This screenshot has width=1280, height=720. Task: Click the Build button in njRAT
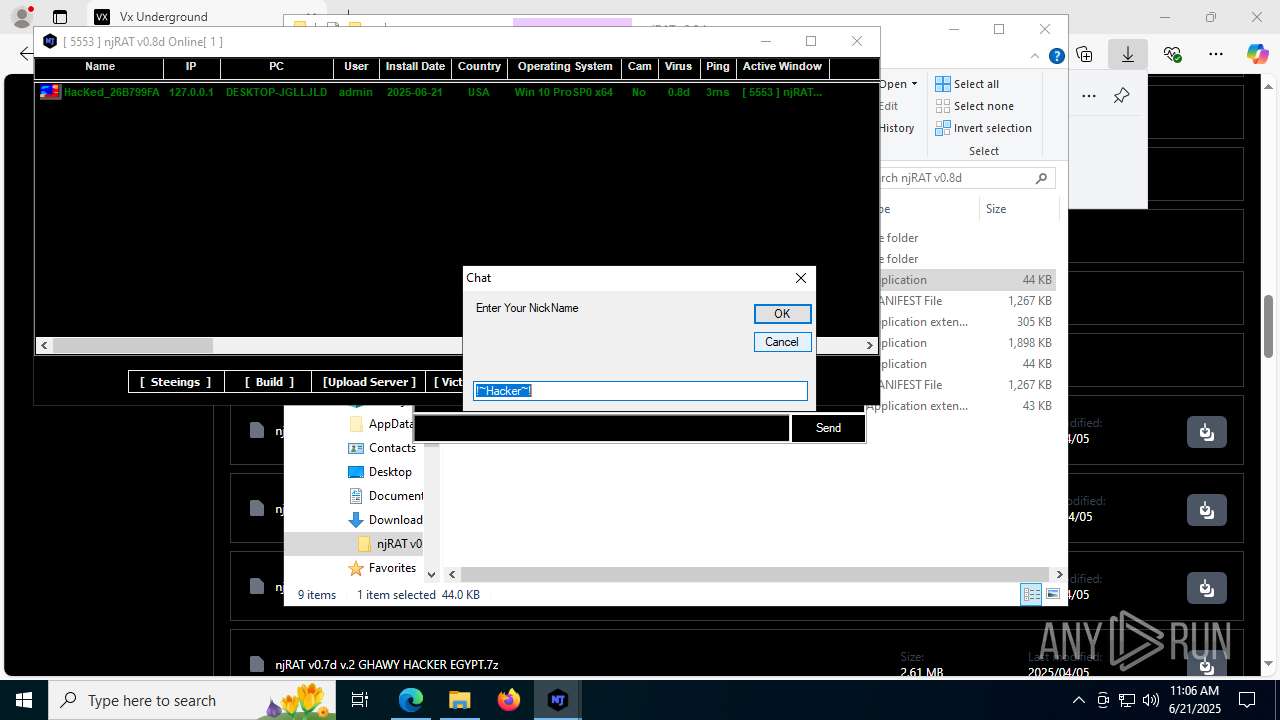(269, 382)
